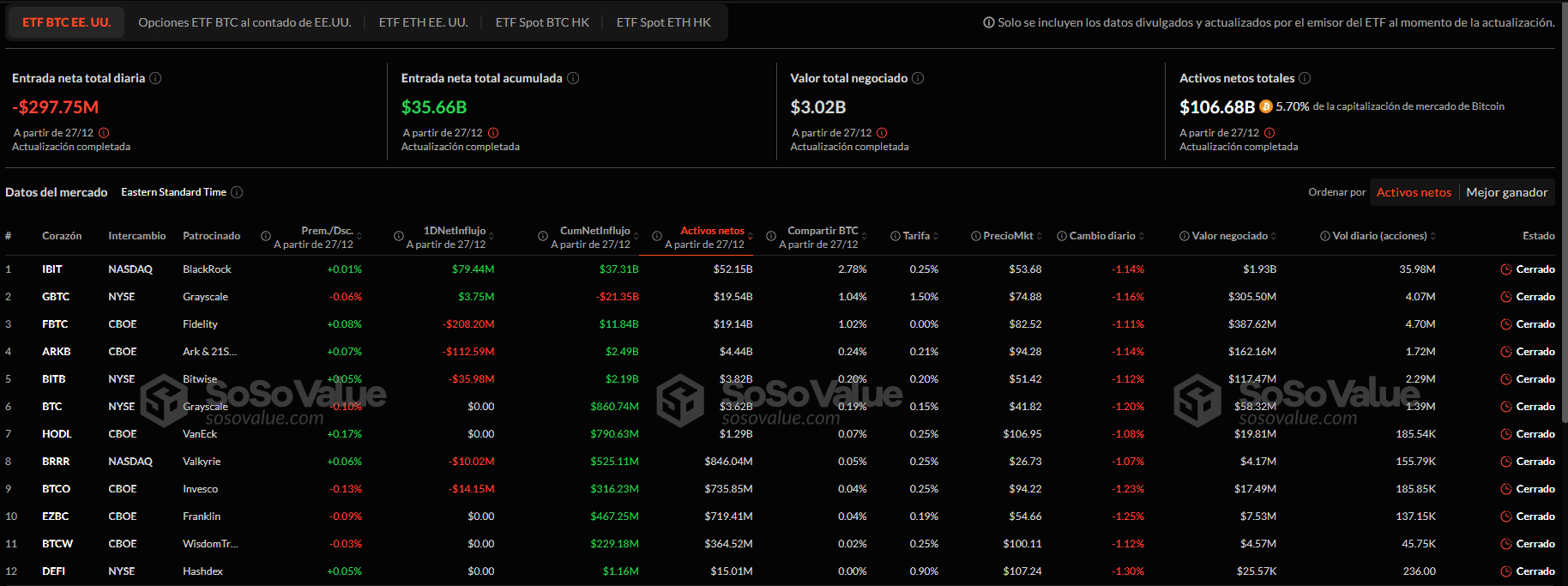Click $107.24 market price in DEFI row
Image resolution: width=1568 pixels, height=586 pixels.
coord(1022,571)
